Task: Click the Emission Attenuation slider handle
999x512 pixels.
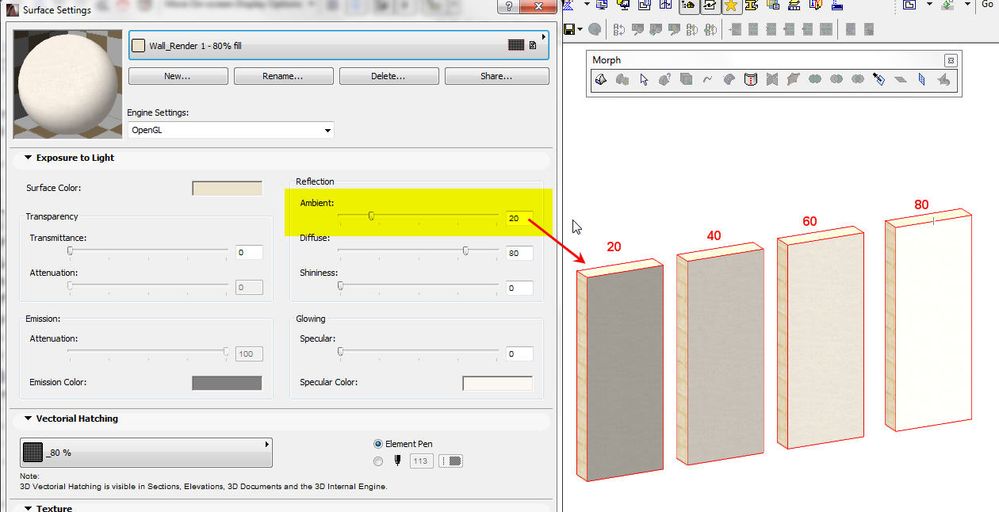Action: (x=226, y=352)
